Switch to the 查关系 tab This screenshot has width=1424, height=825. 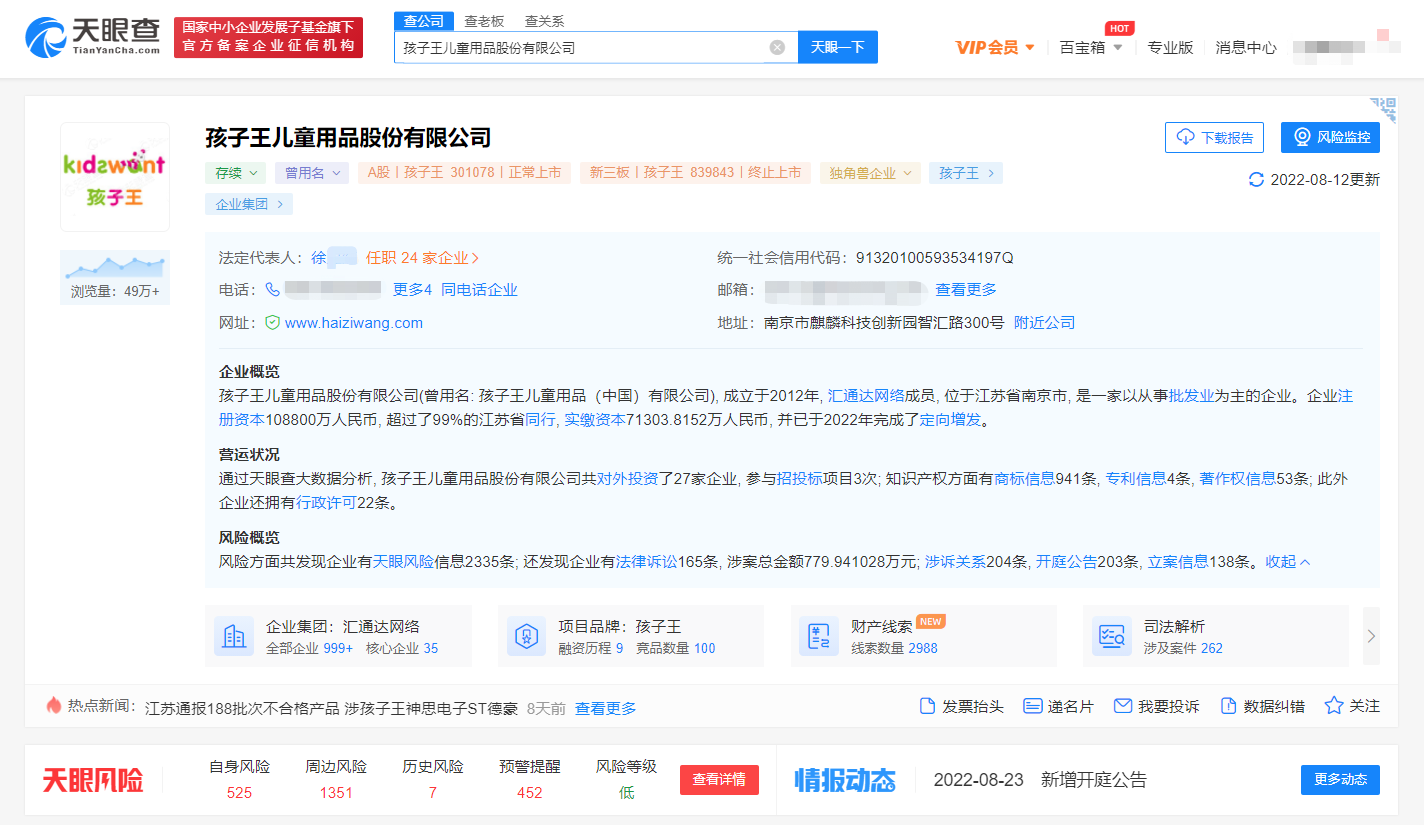(x=543, y=21)
